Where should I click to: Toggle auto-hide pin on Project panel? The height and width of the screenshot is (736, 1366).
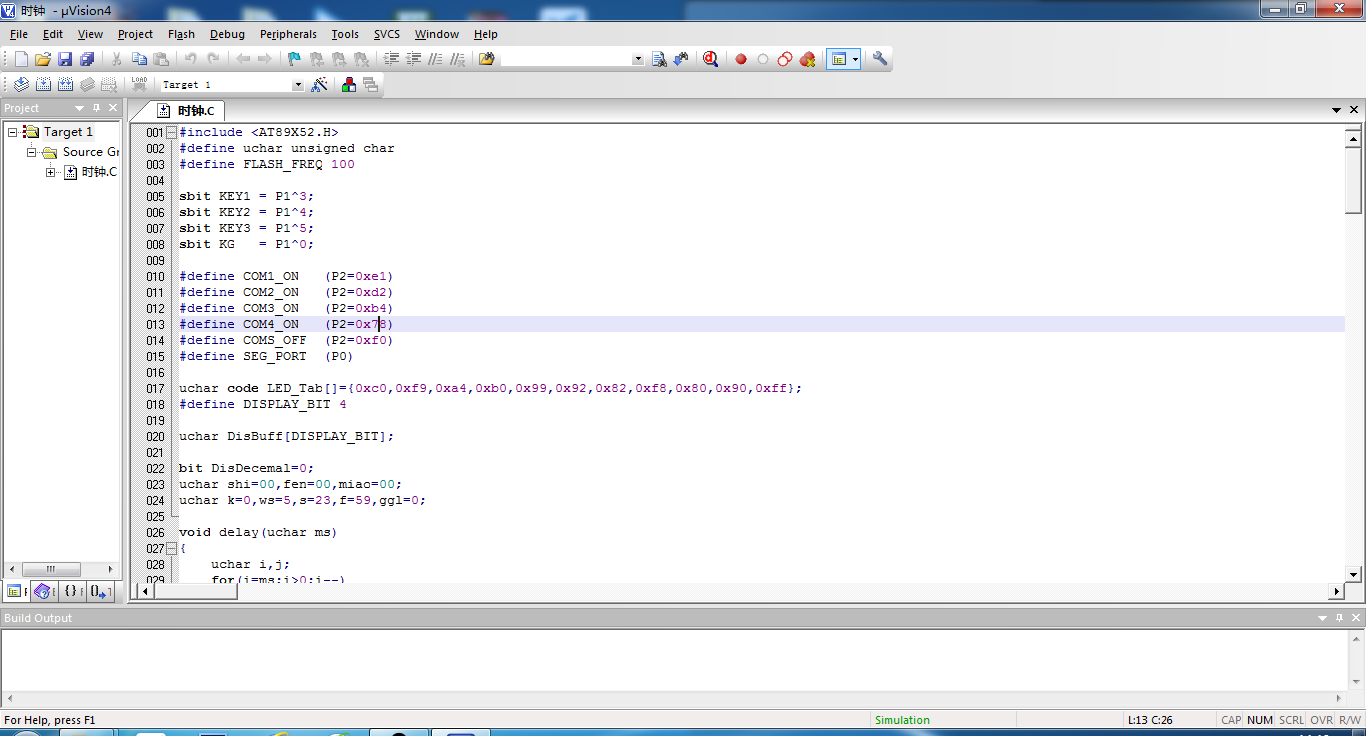click(97, 108)
